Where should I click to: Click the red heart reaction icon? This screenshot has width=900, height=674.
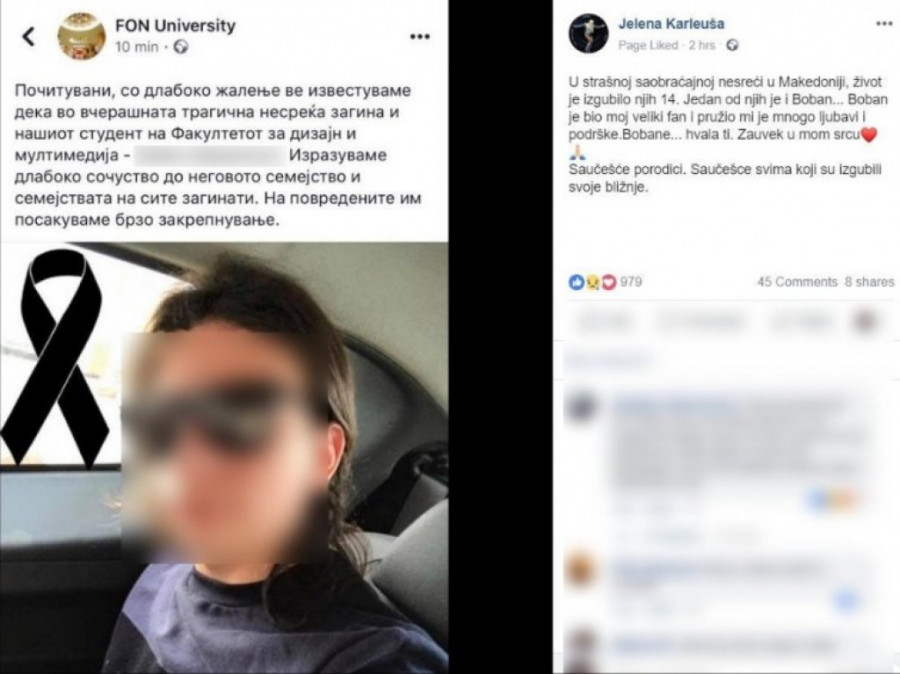coord(608,282)
